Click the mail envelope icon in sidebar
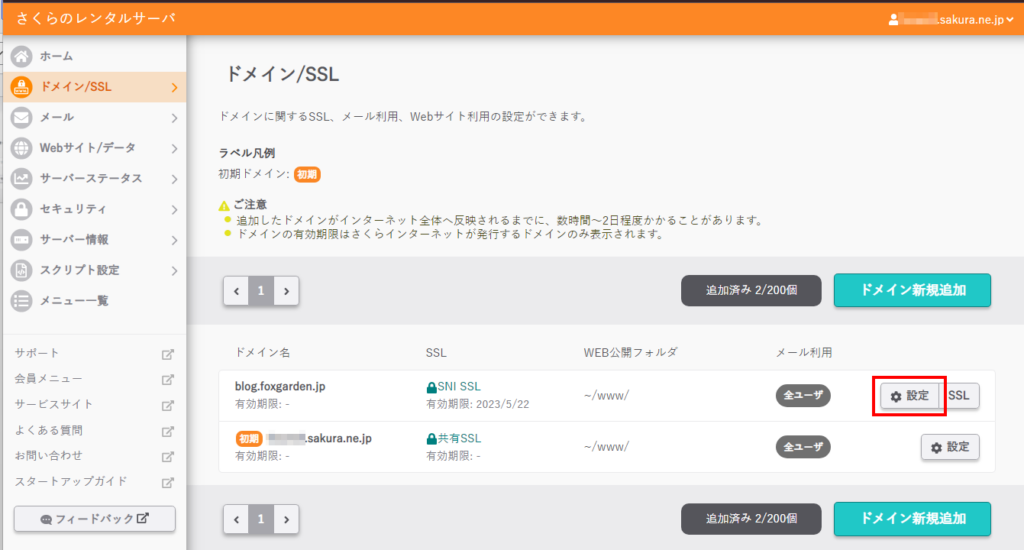Image resolution: width=1024 pixels, height=550 pixels. (22, 117)
